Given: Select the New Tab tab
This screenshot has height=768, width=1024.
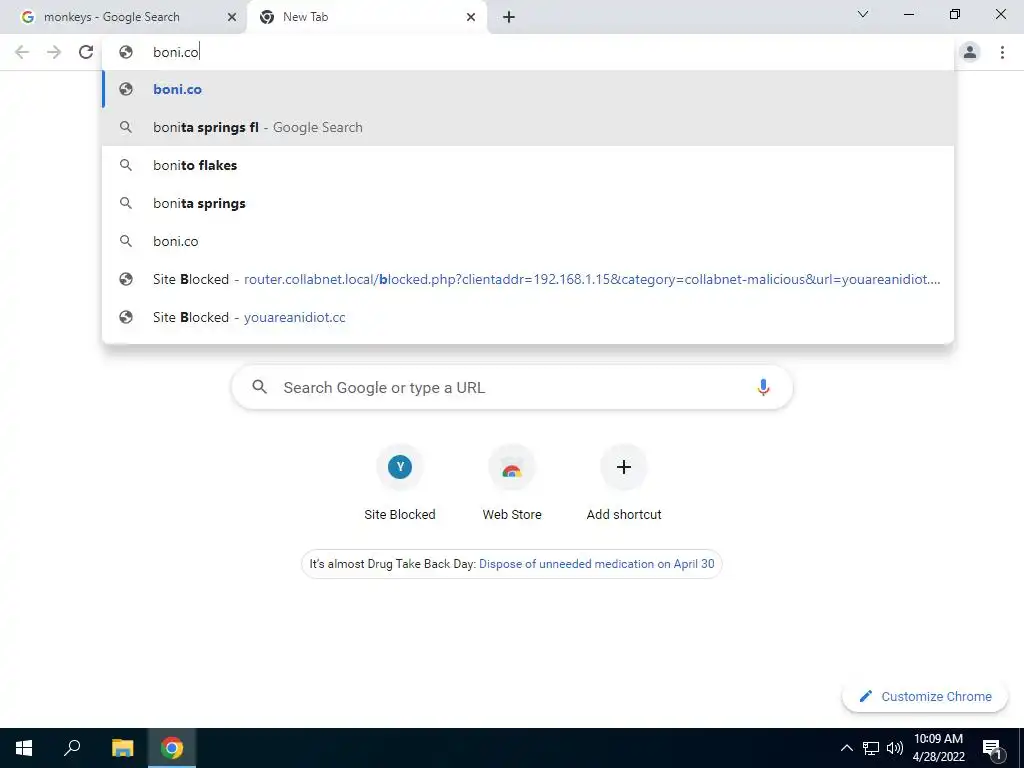Looking at the screenshot, I should coord(367,17).
